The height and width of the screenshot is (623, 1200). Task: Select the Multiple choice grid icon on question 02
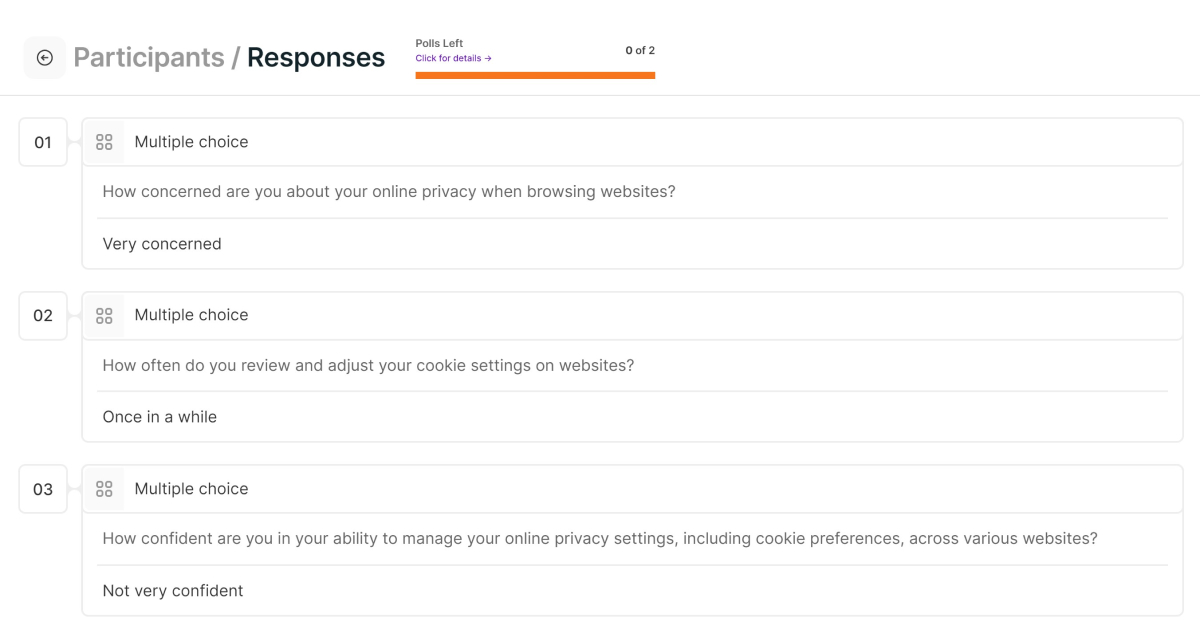pyautogui.click(x=104, y=314)
